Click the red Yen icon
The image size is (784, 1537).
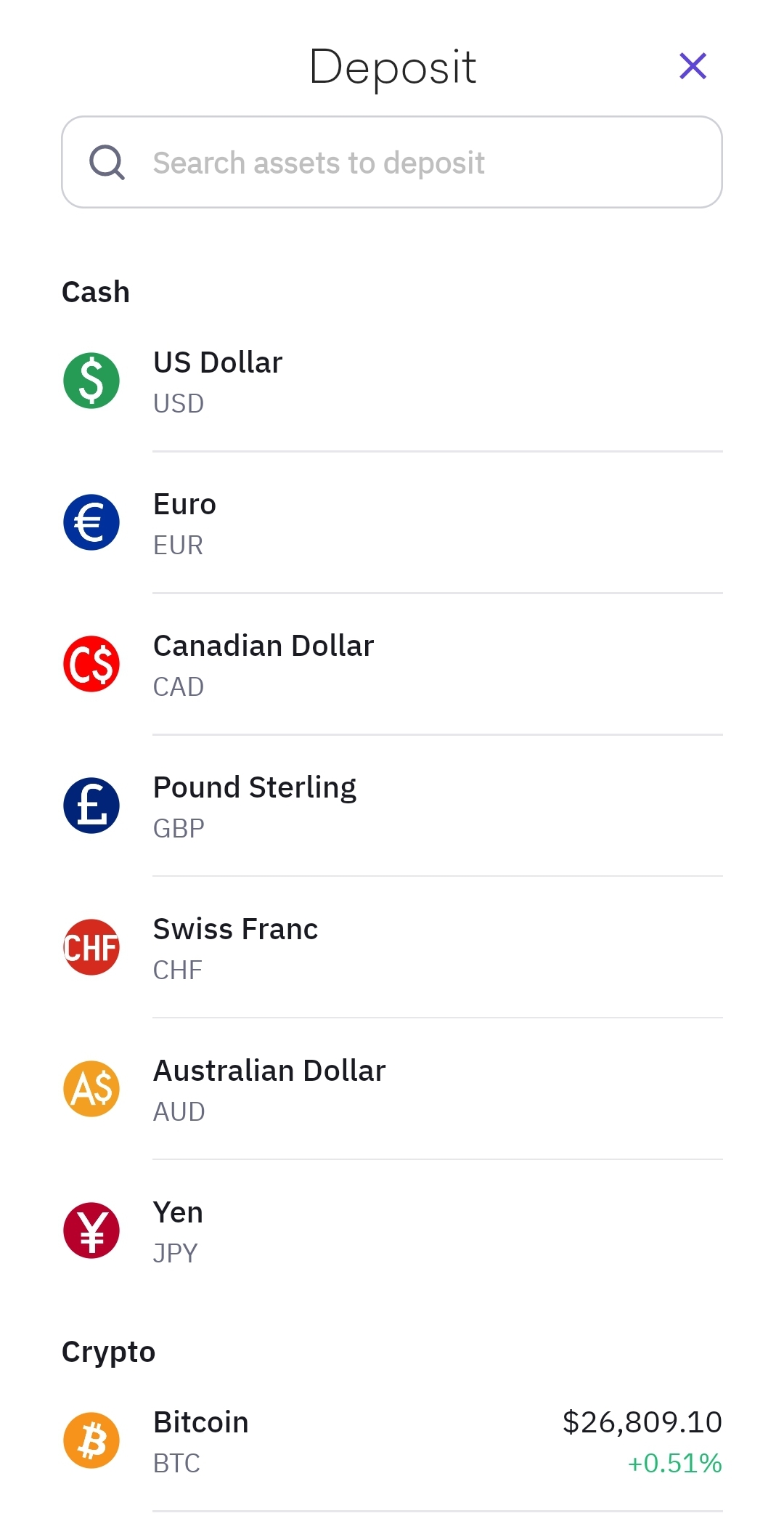[x=91, y=1230]
